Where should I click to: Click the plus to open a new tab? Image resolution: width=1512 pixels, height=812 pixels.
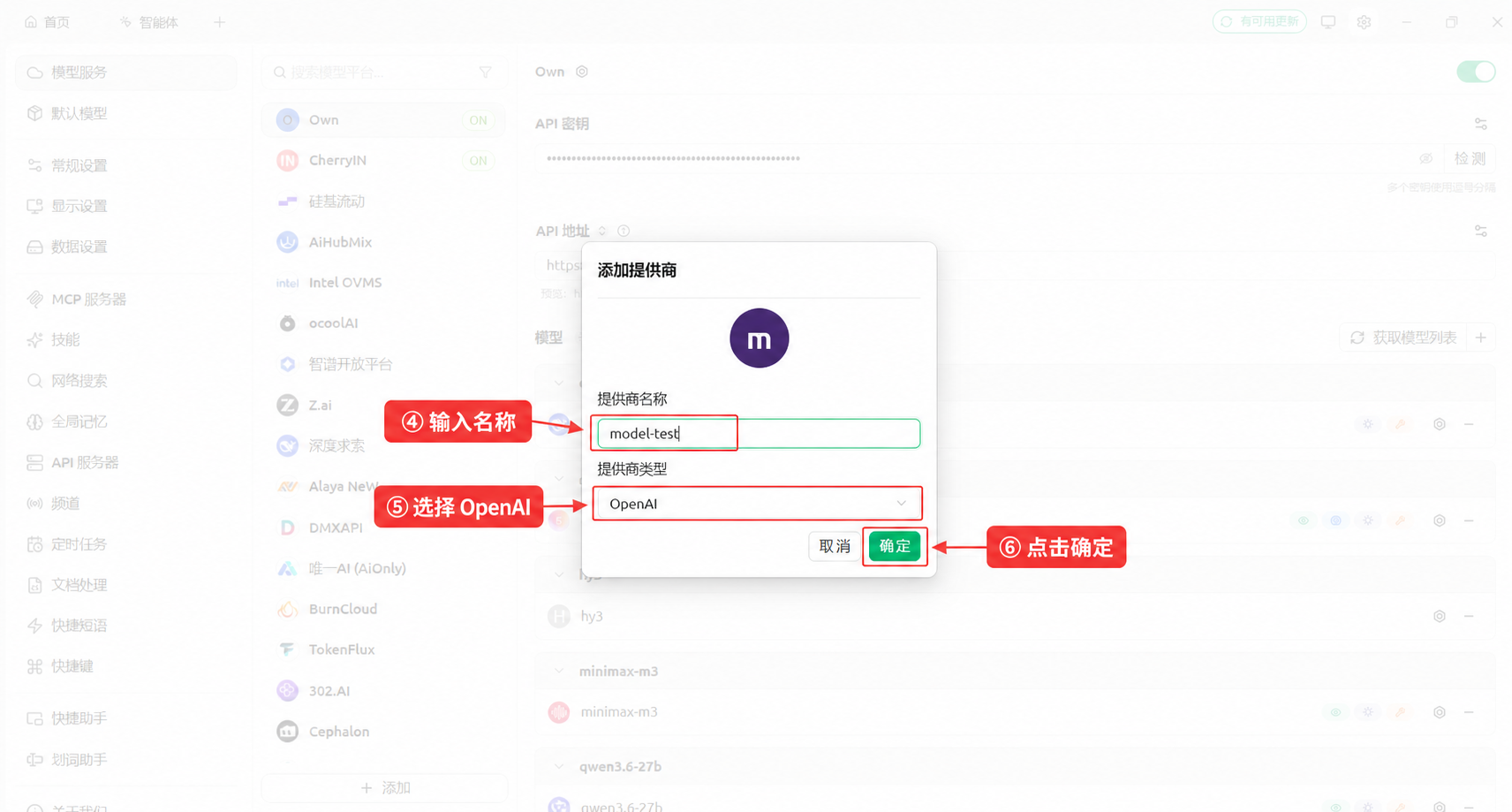click(220, 22)
